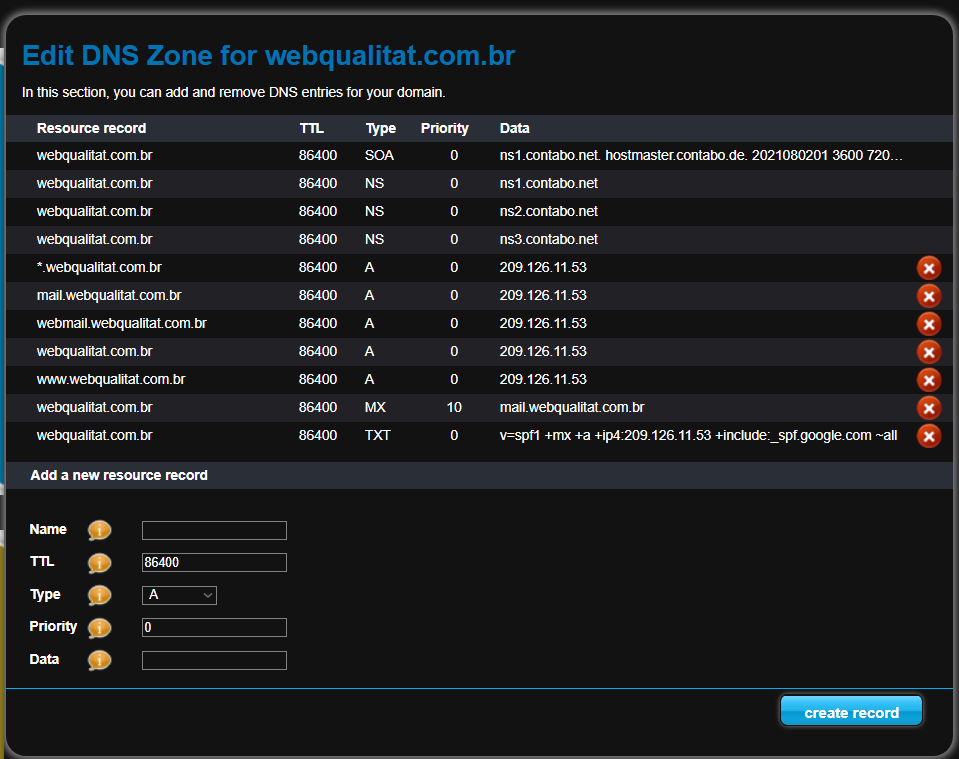Focus the Data input field
This screenshot has height=759, width=959.
pos(214,661)
